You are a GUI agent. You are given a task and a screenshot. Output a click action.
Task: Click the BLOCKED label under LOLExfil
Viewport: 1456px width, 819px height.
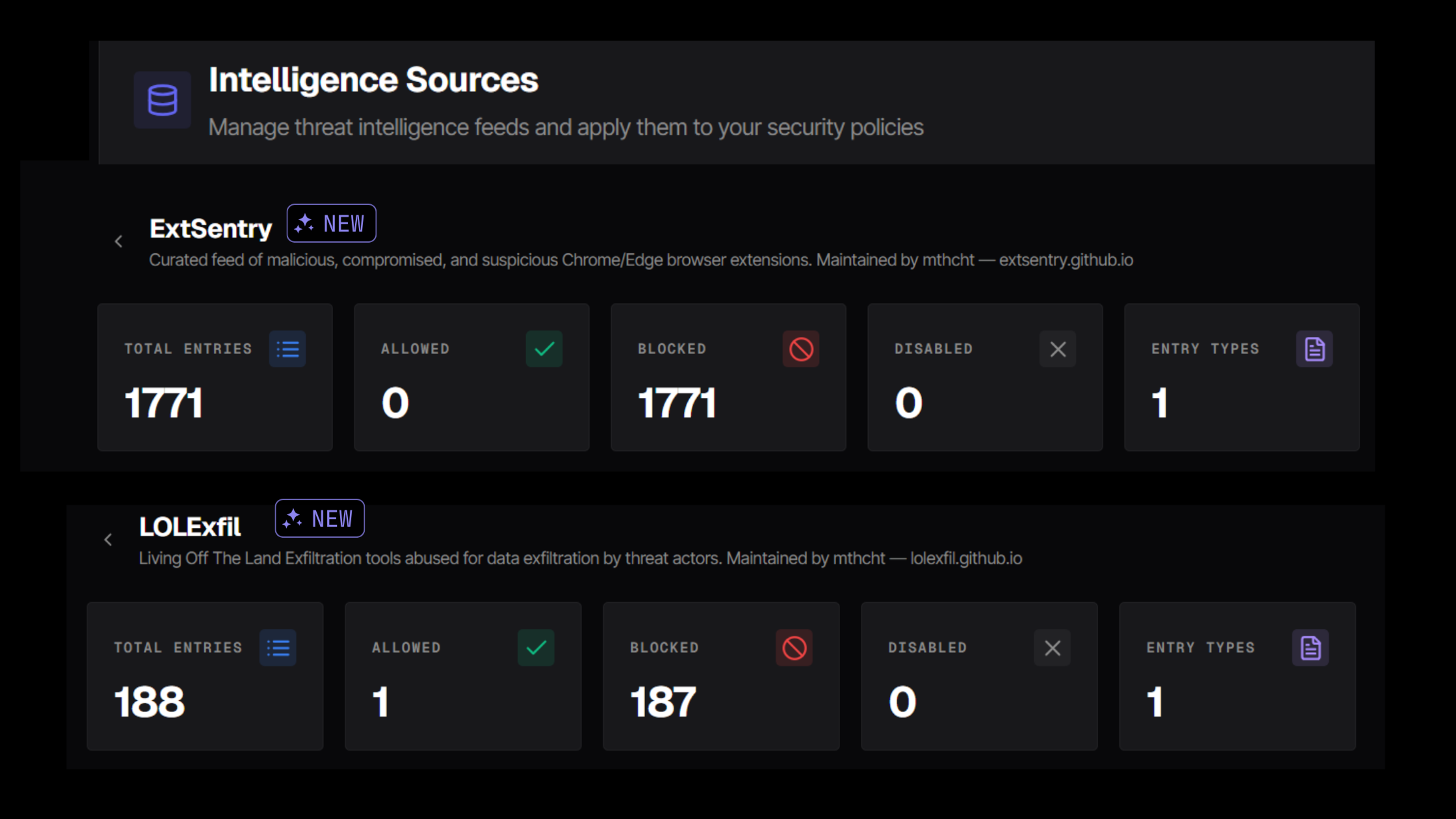(665, 647)
